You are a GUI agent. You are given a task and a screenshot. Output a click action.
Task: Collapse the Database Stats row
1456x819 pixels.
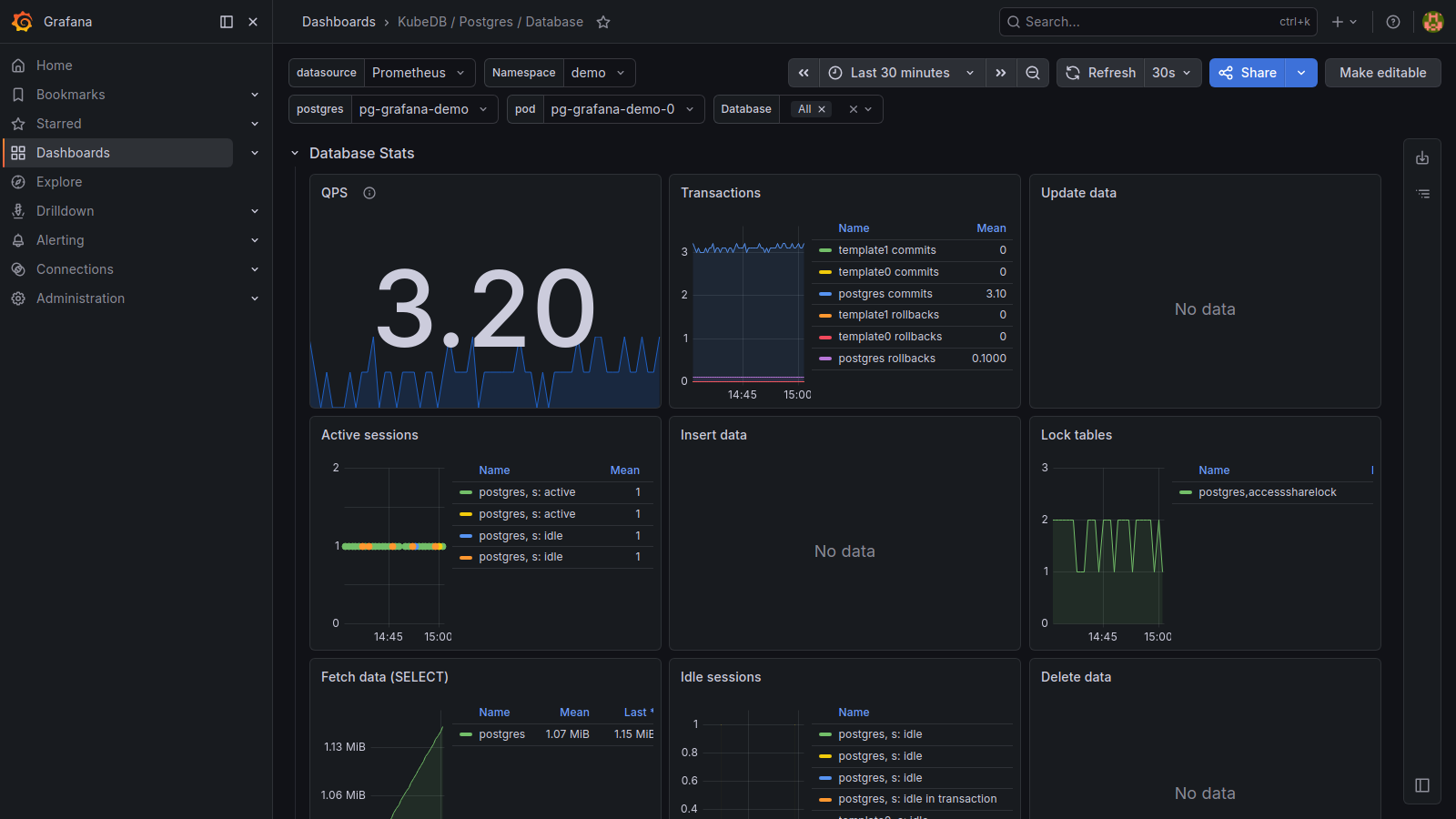[x=295, y=153]
